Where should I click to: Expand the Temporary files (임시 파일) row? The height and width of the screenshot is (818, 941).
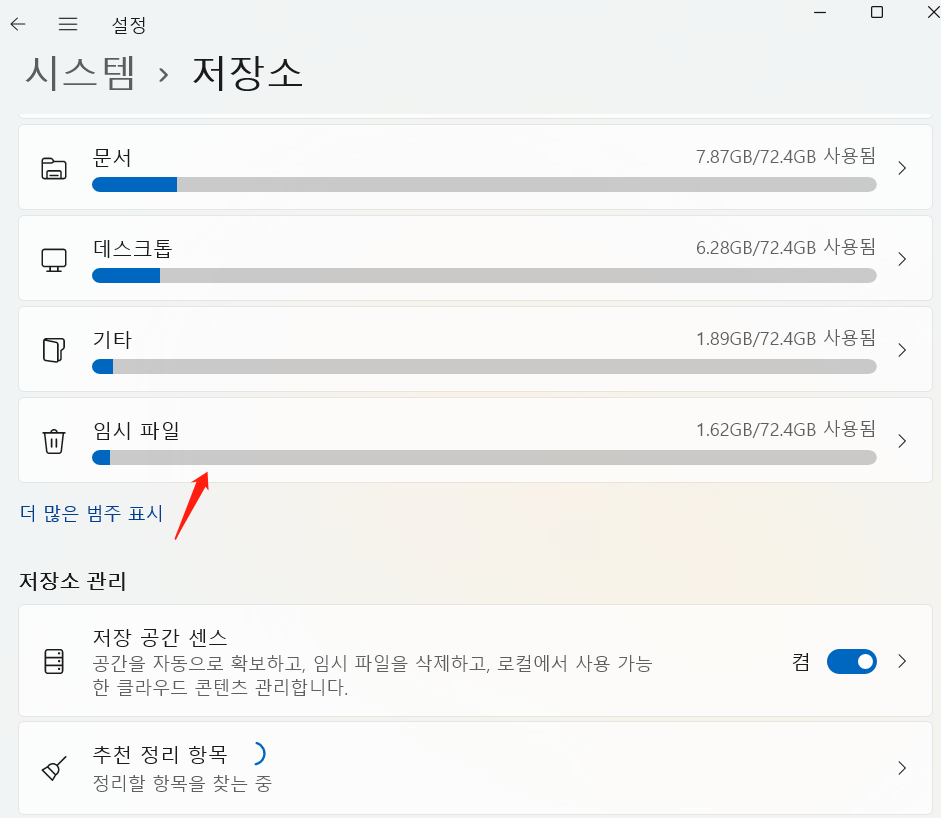[x=901, y=441]
